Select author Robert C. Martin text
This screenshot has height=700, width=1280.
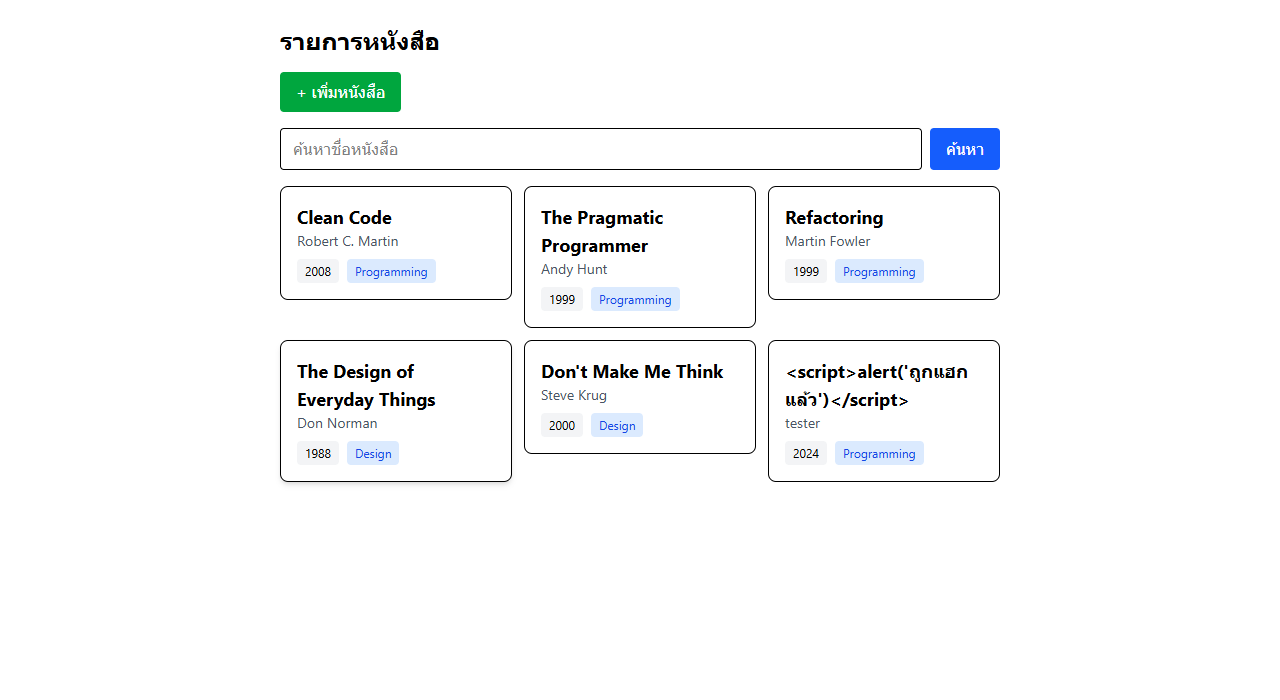(x=348, y=241)
